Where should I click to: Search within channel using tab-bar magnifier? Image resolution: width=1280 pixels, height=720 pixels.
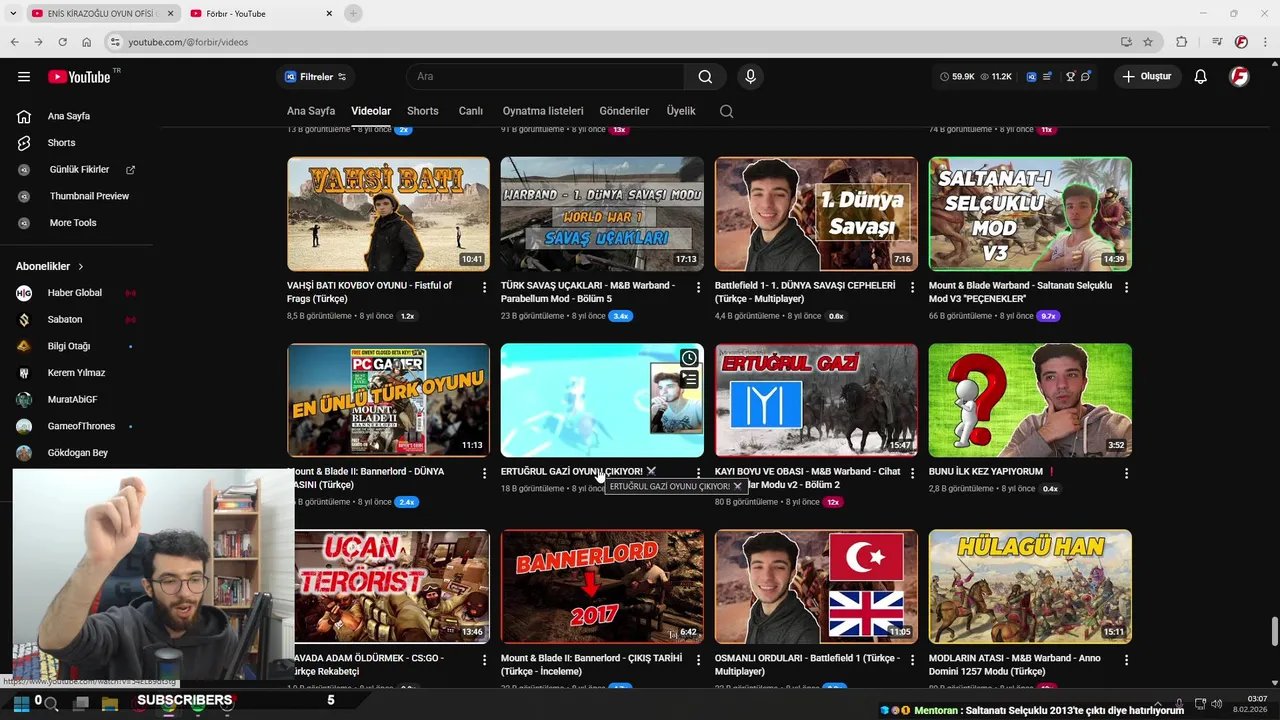click(727, 111)
